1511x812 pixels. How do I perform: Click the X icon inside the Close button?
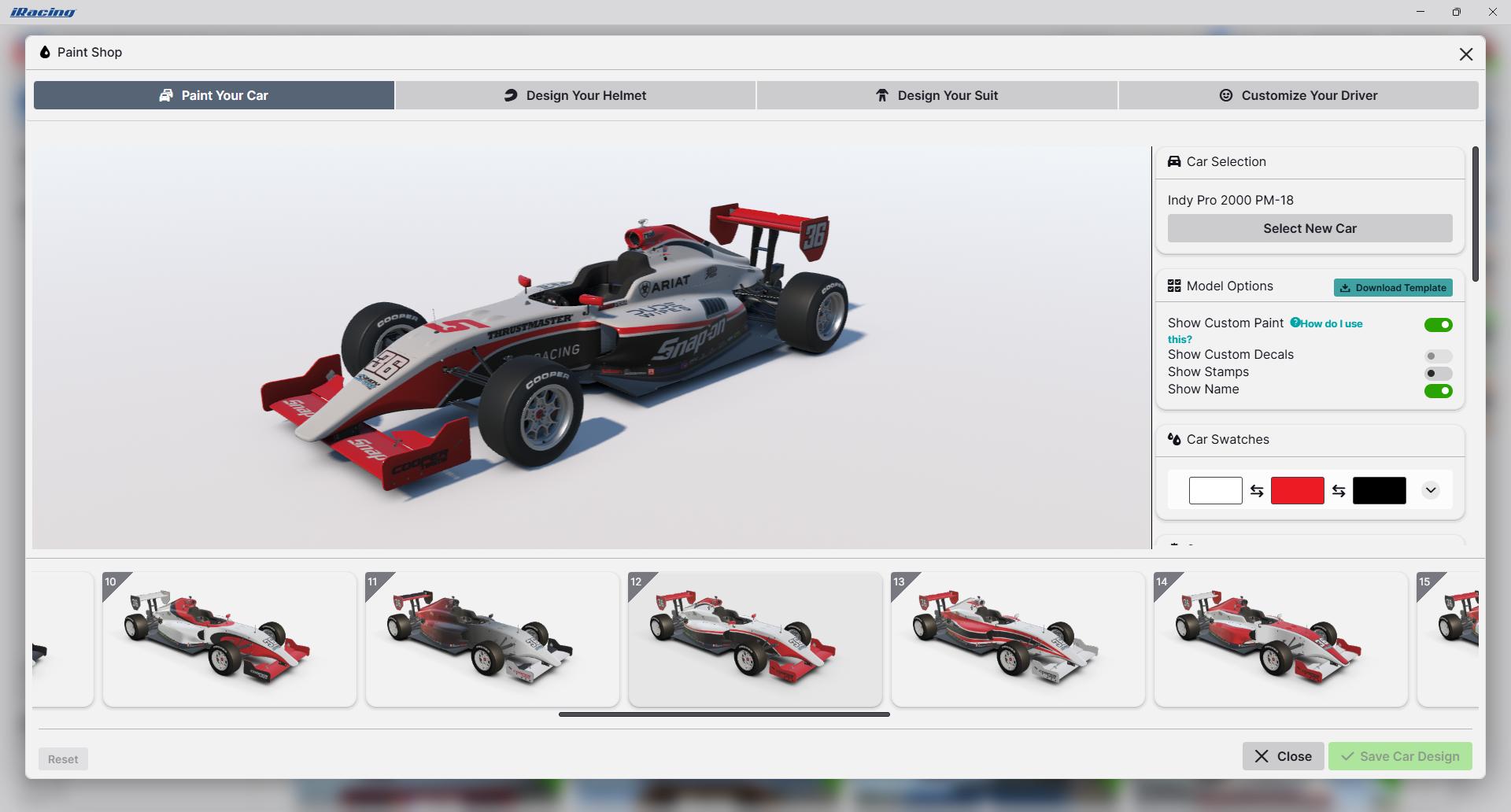pos(1262,755)
